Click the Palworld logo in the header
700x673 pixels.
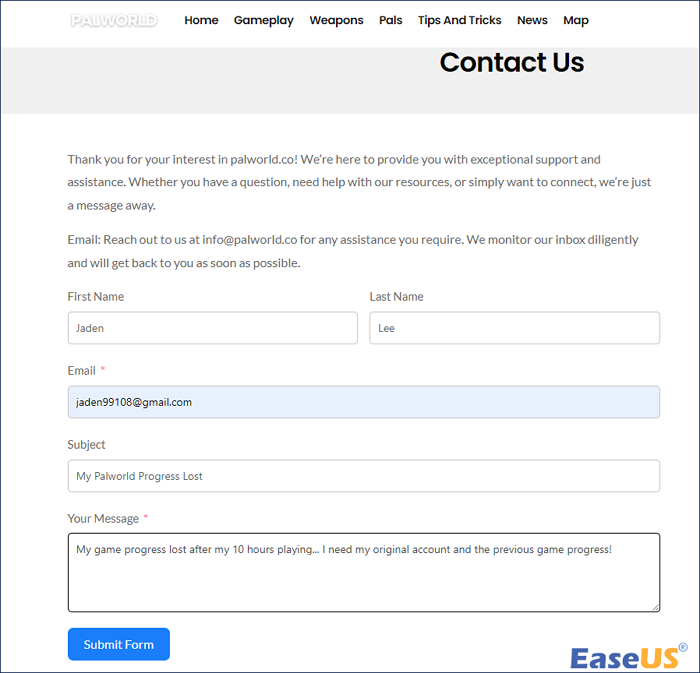tap(114, 20)
